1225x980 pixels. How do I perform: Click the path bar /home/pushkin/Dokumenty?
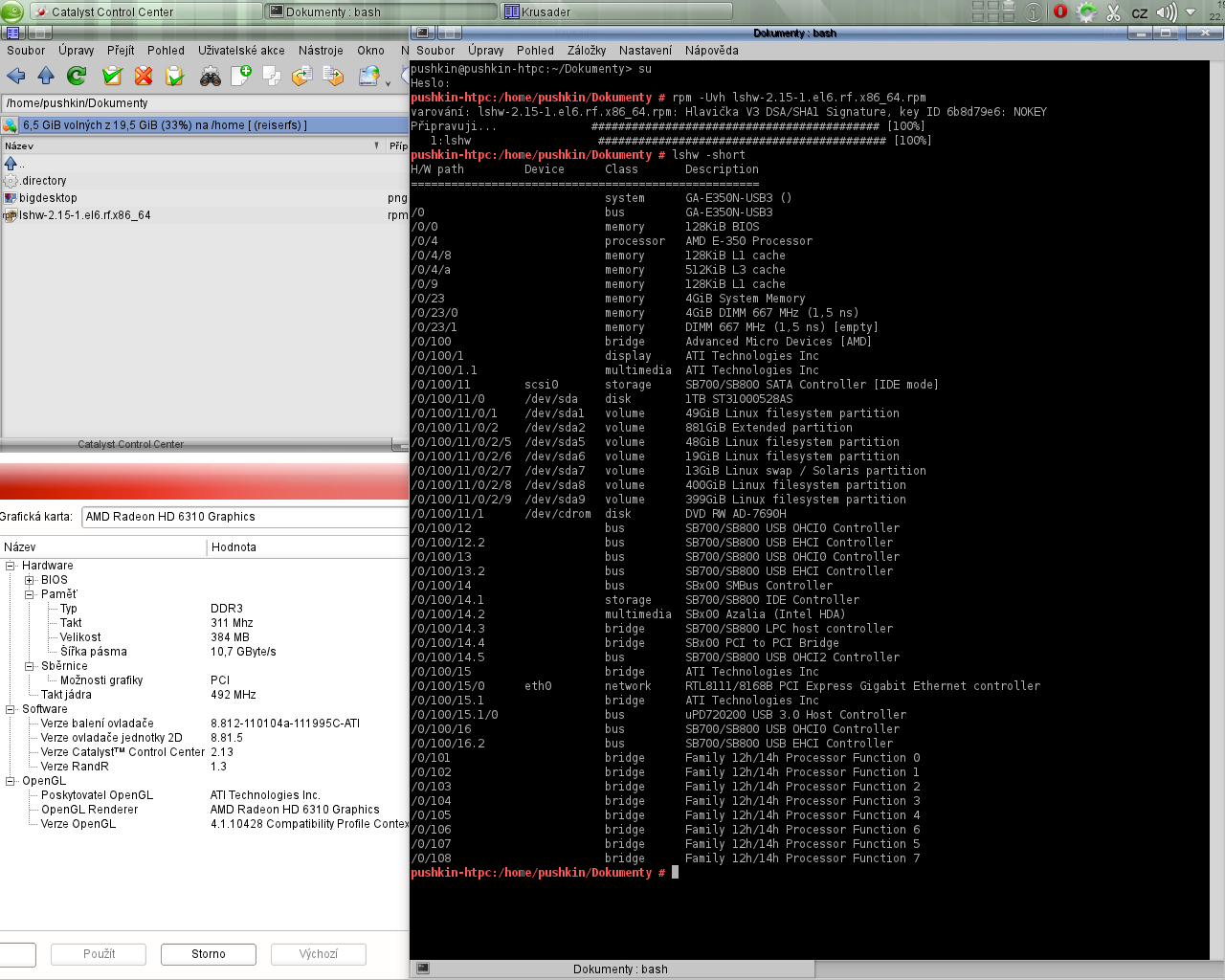pos(205,103)
